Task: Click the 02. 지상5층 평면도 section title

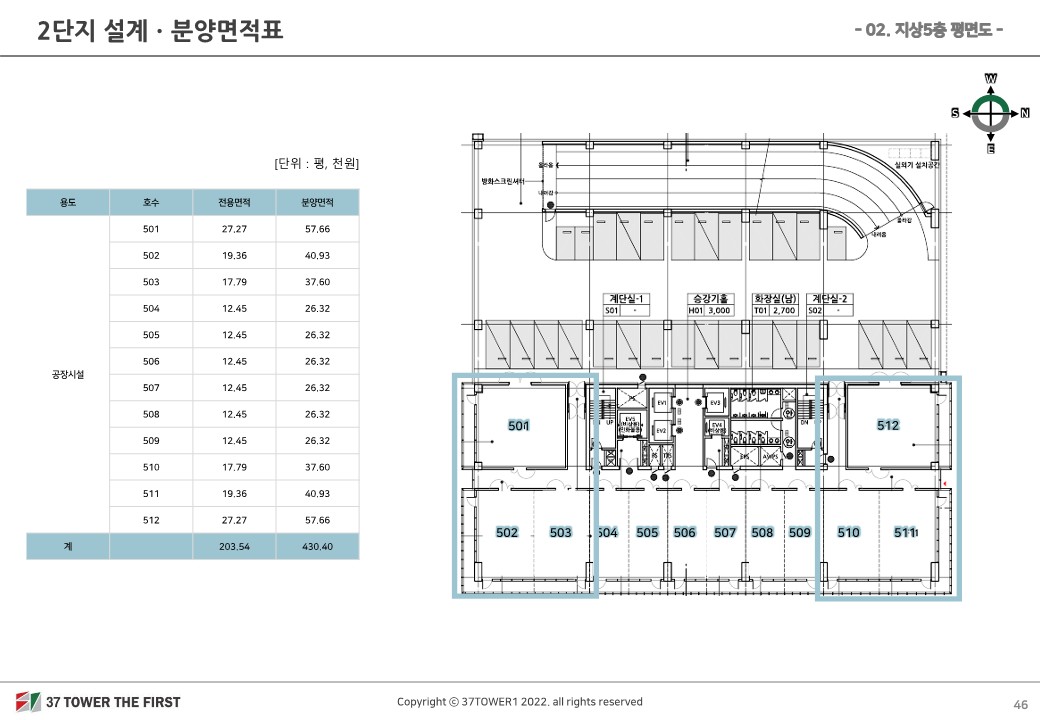Action: click(930, 29)
